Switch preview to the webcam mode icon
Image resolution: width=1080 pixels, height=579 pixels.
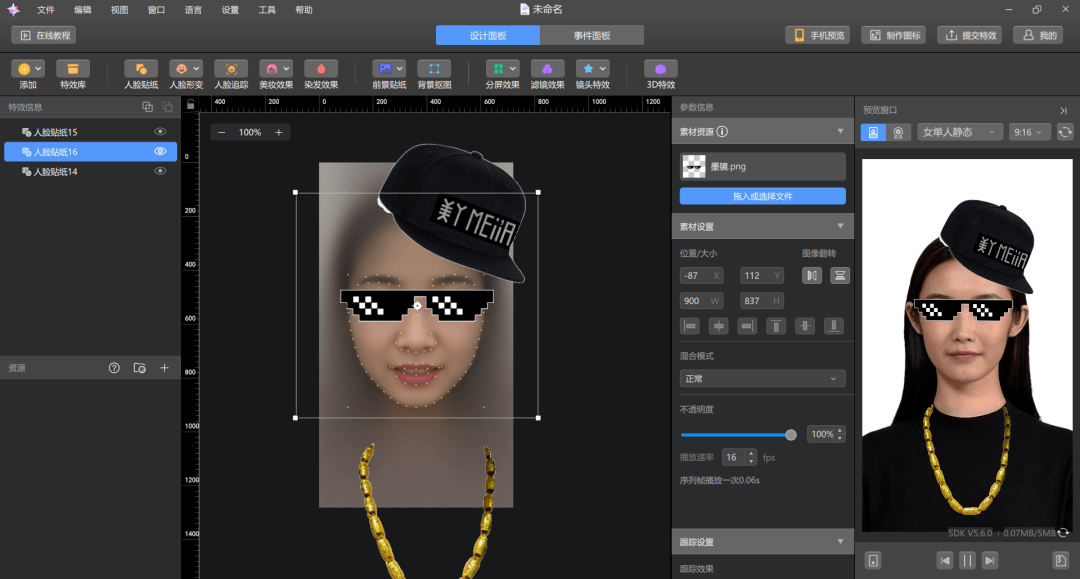coord(898,132)
